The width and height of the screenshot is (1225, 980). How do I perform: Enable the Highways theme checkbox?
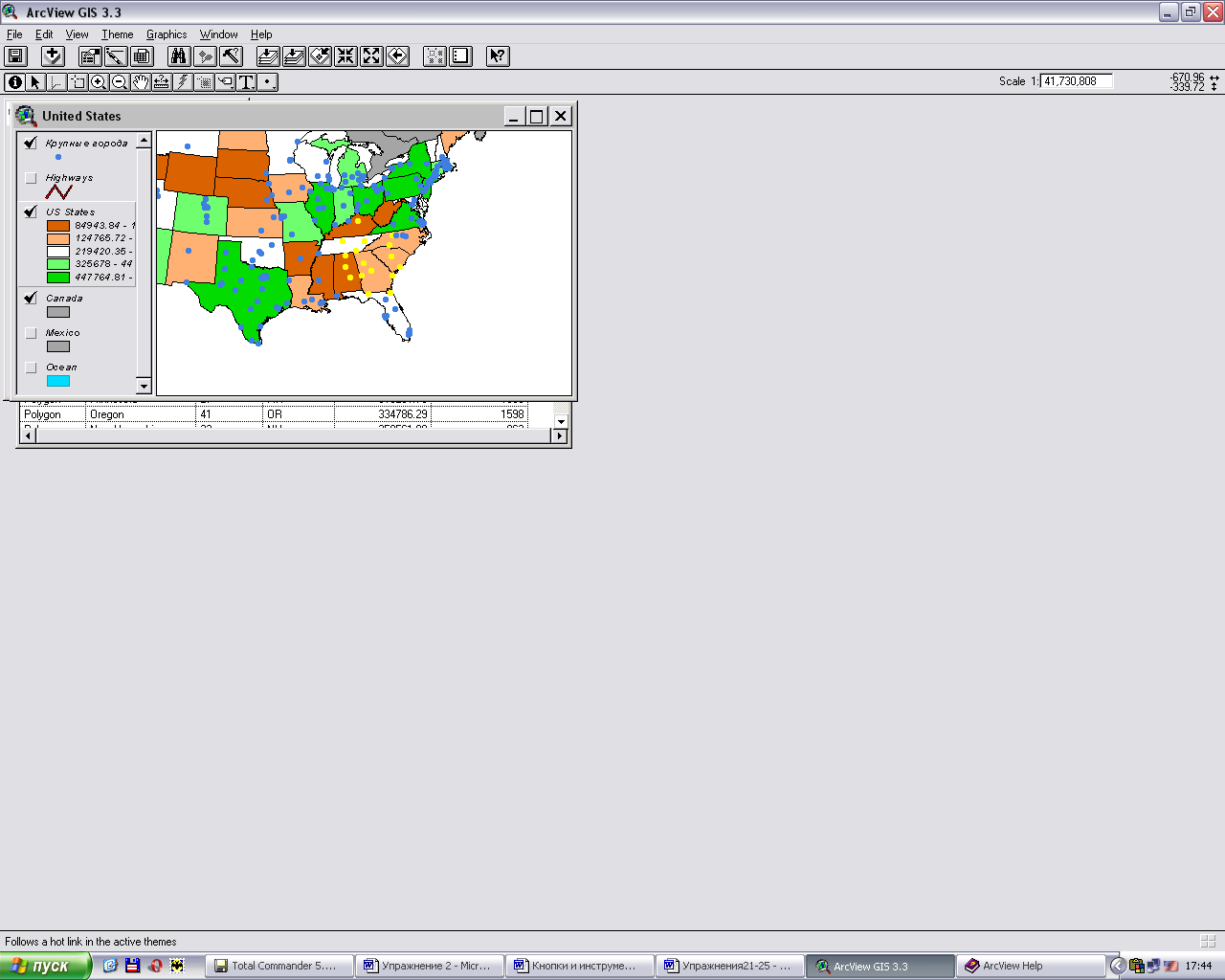point(31,178)
